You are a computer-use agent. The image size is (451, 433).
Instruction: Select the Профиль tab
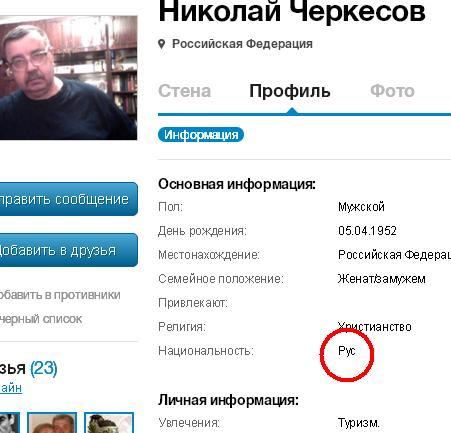pyautogui.click(x=290, y=91)
